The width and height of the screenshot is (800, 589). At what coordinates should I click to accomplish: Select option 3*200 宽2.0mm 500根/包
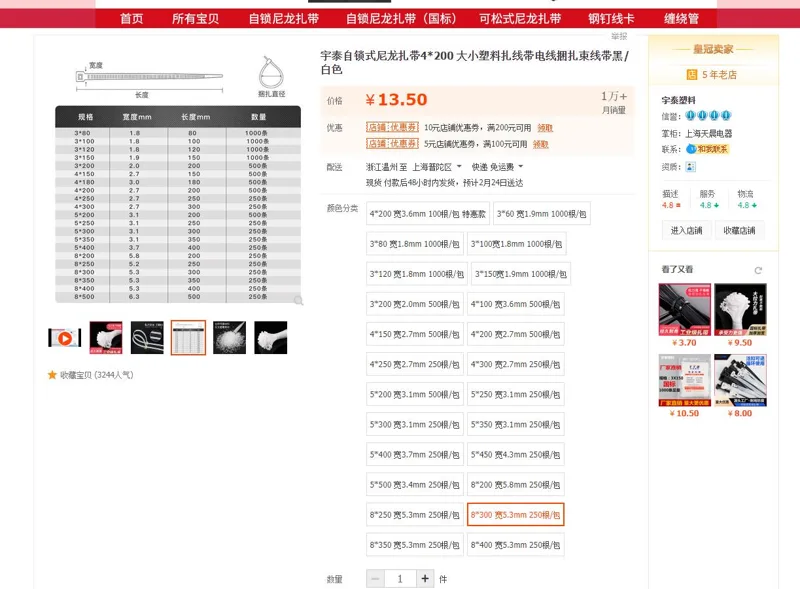414,304
